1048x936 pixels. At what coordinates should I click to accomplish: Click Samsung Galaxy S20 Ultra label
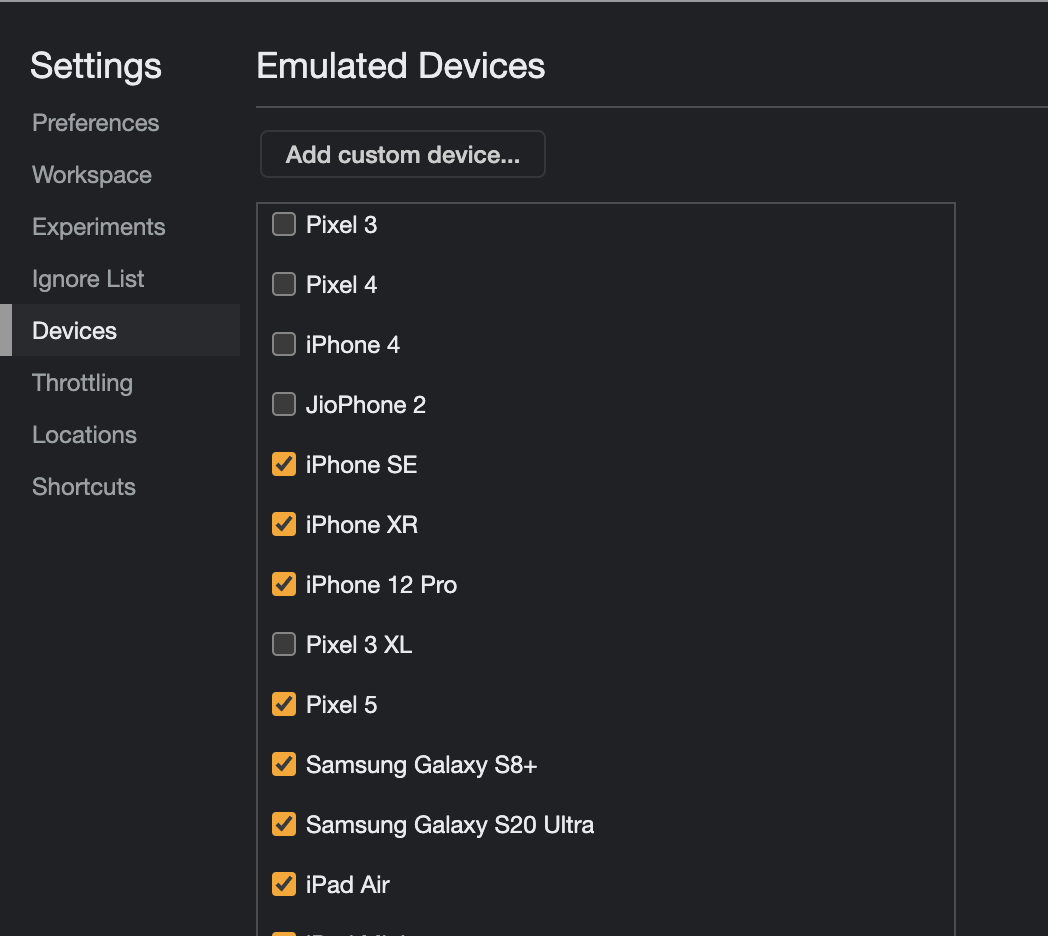450,825
